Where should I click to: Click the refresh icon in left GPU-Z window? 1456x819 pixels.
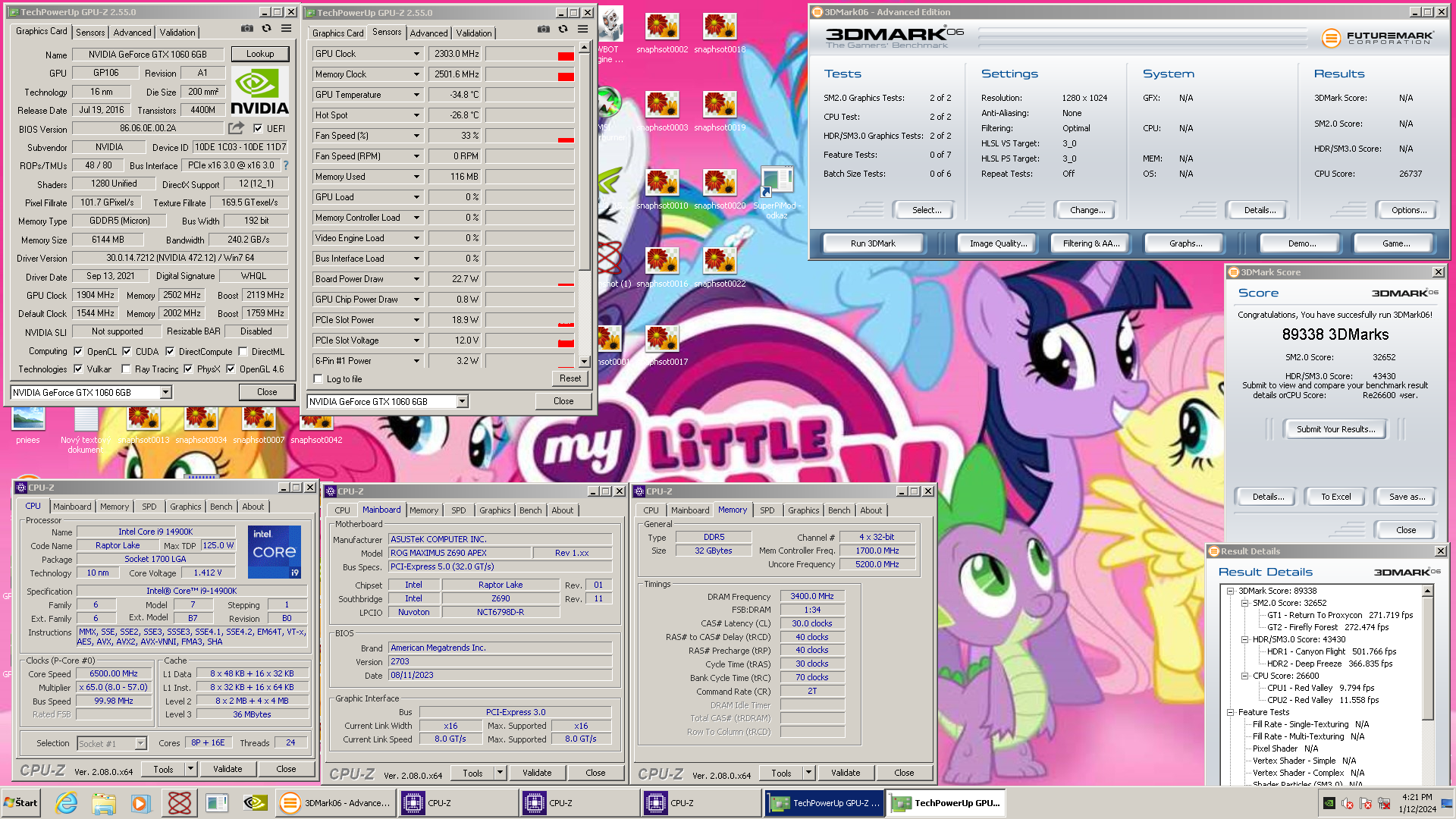click(267, 29)
